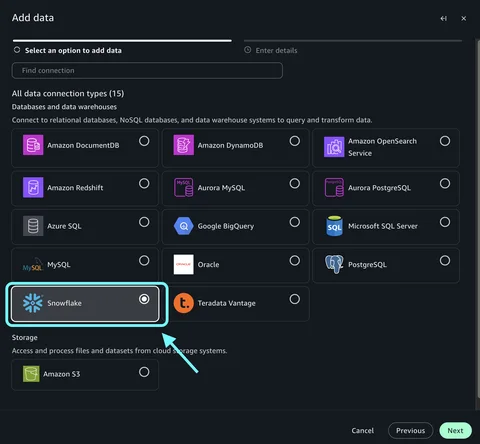Click the 'Aurora PostgreSQL' label text
The width and height of the screenshot is (480, 444).
[x=379, y=188]
